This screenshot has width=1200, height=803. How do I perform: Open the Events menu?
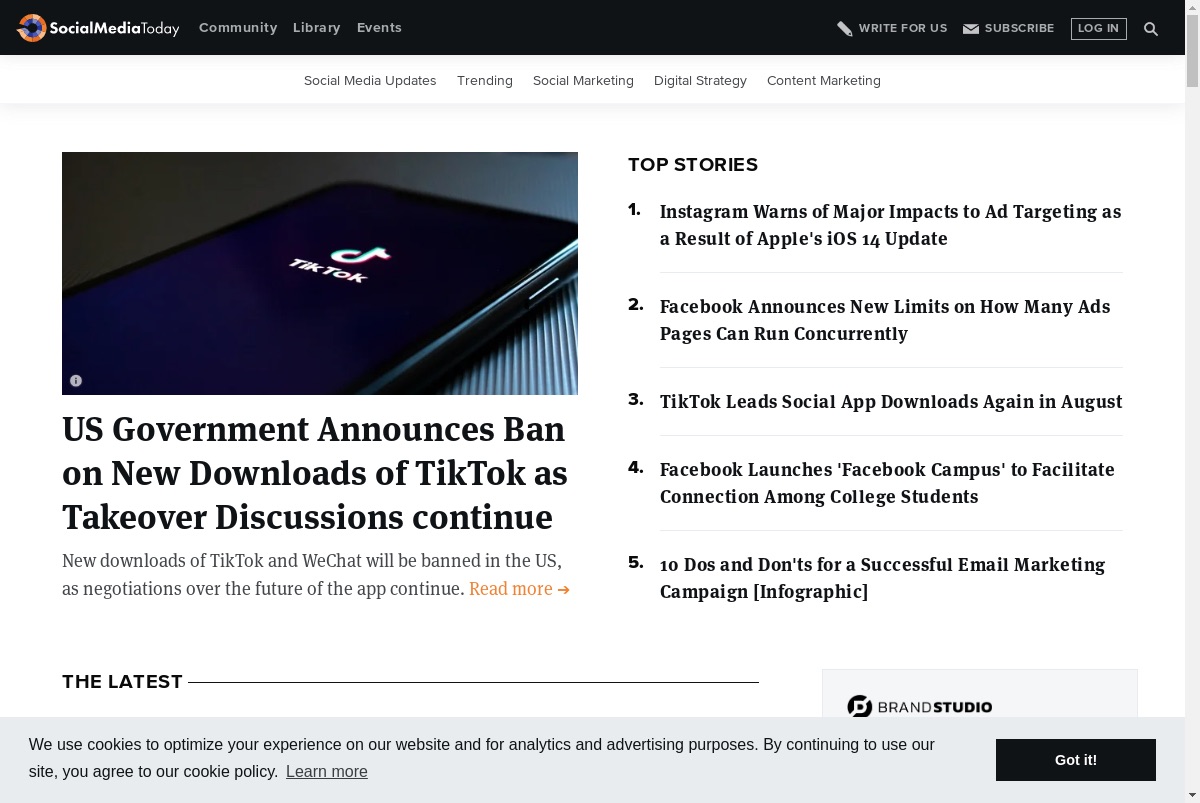[379, 28]
